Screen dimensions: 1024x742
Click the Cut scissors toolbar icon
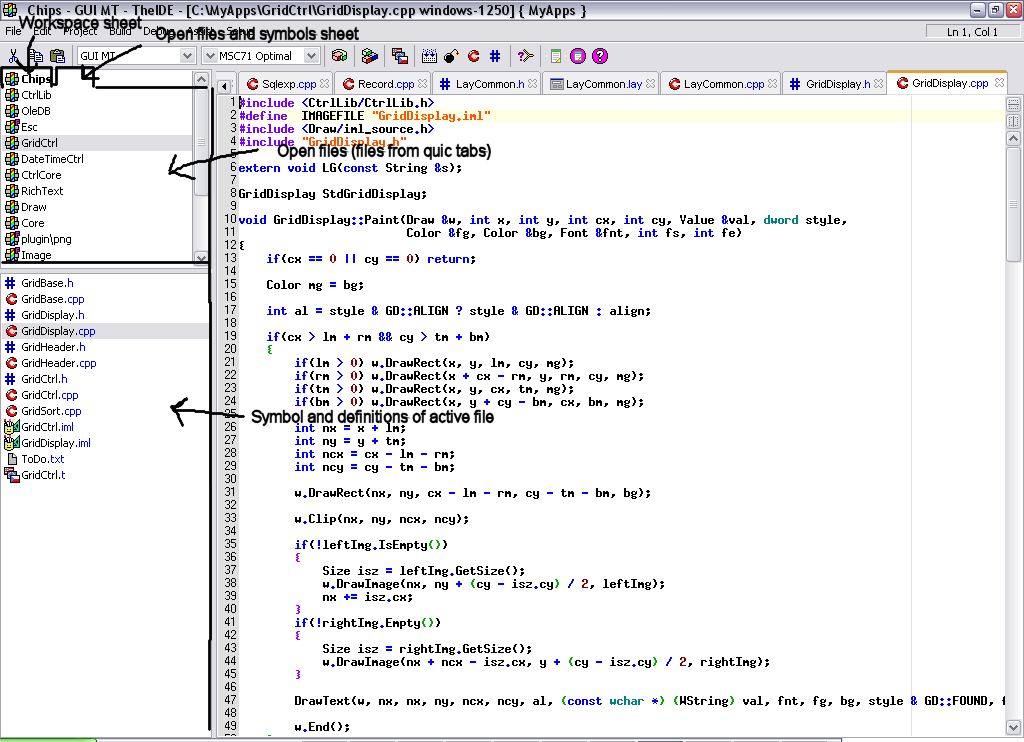[13, 56]
